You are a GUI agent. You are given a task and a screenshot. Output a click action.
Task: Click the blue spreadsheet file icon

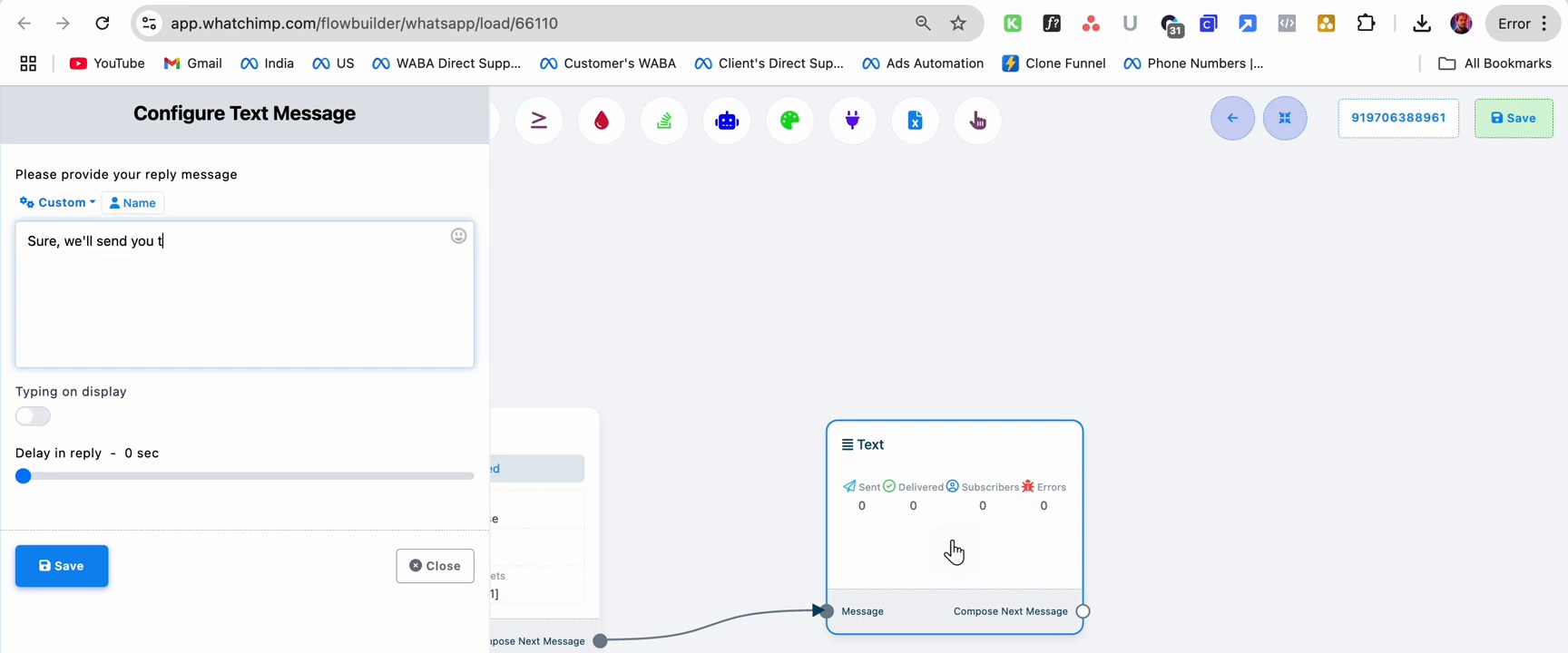click(x=916, y=120)
